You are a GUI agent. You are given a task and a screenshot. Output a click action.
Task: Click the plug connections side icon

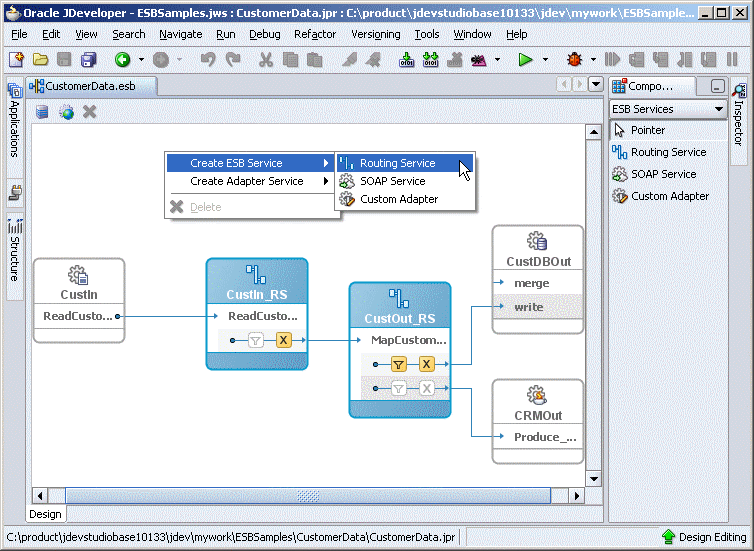pyautogui.click(x=15, y=193)
